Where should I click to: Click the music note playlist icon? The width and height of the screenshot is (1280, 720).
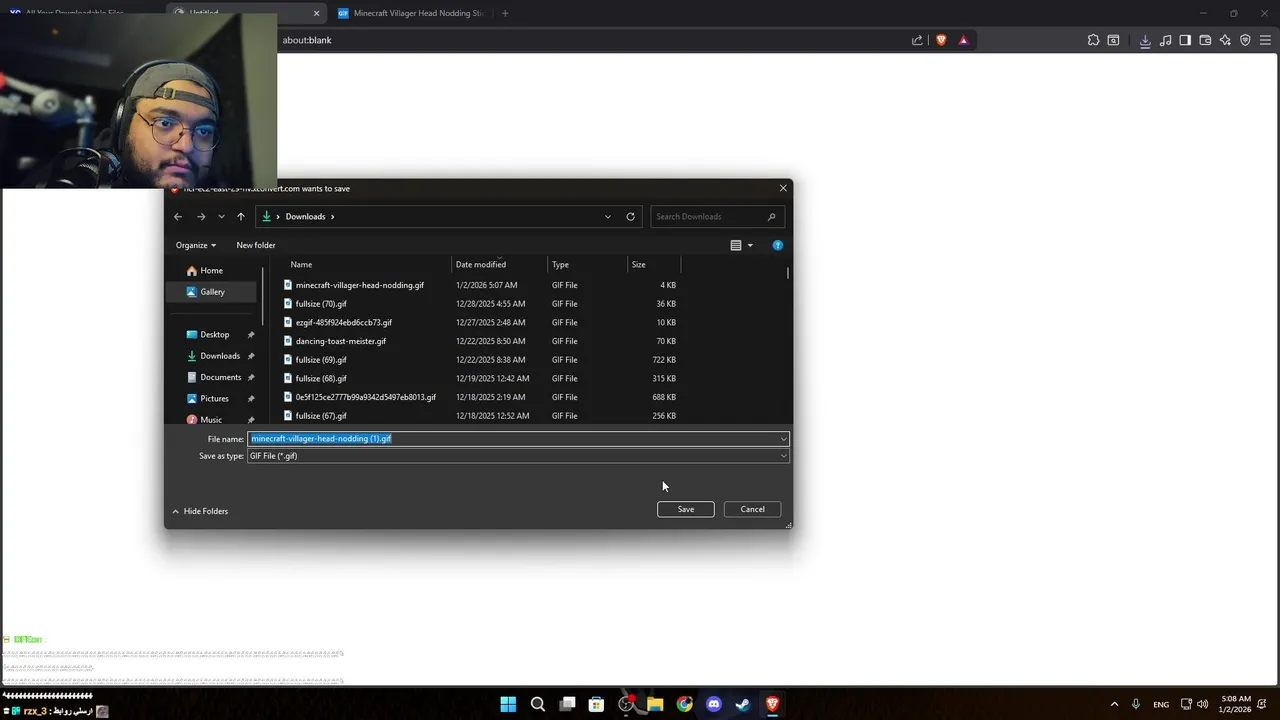[1165, 40]
